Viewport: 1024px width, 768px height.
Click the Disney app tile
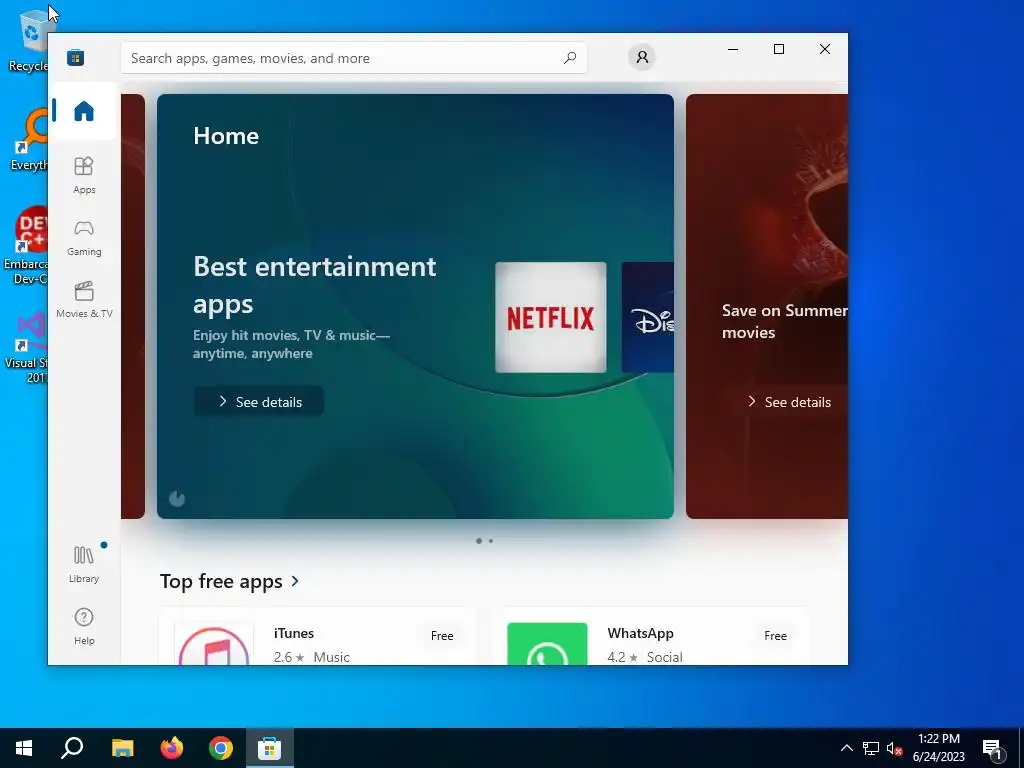647,317
